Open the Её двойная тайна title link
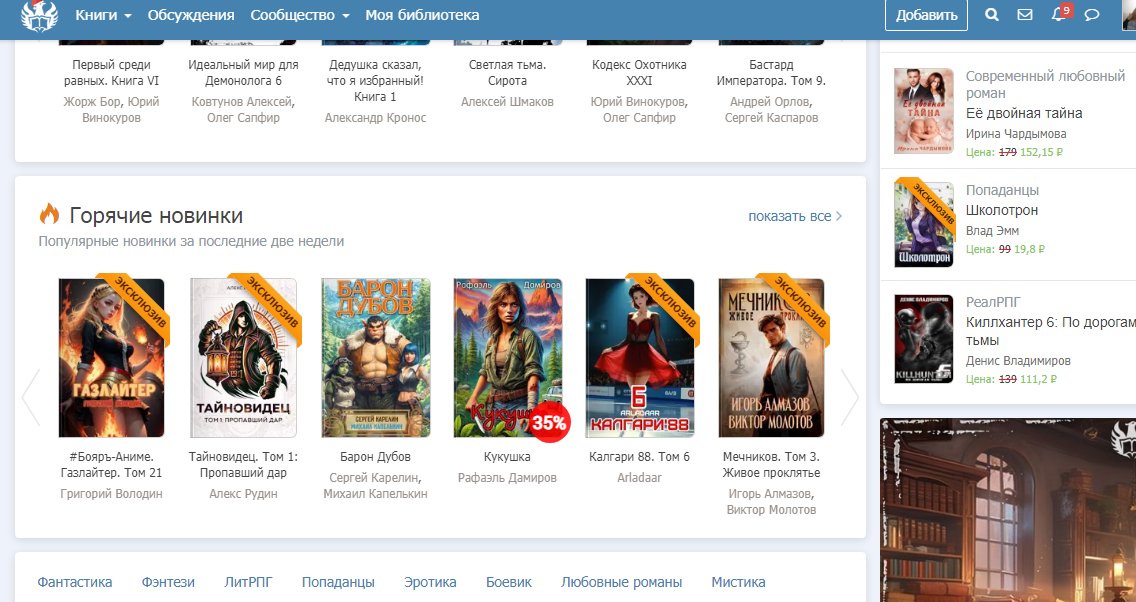Image resolution: width=1136 pixels, height=602 pixels. pyautogui.click(x=1024, y=113)
